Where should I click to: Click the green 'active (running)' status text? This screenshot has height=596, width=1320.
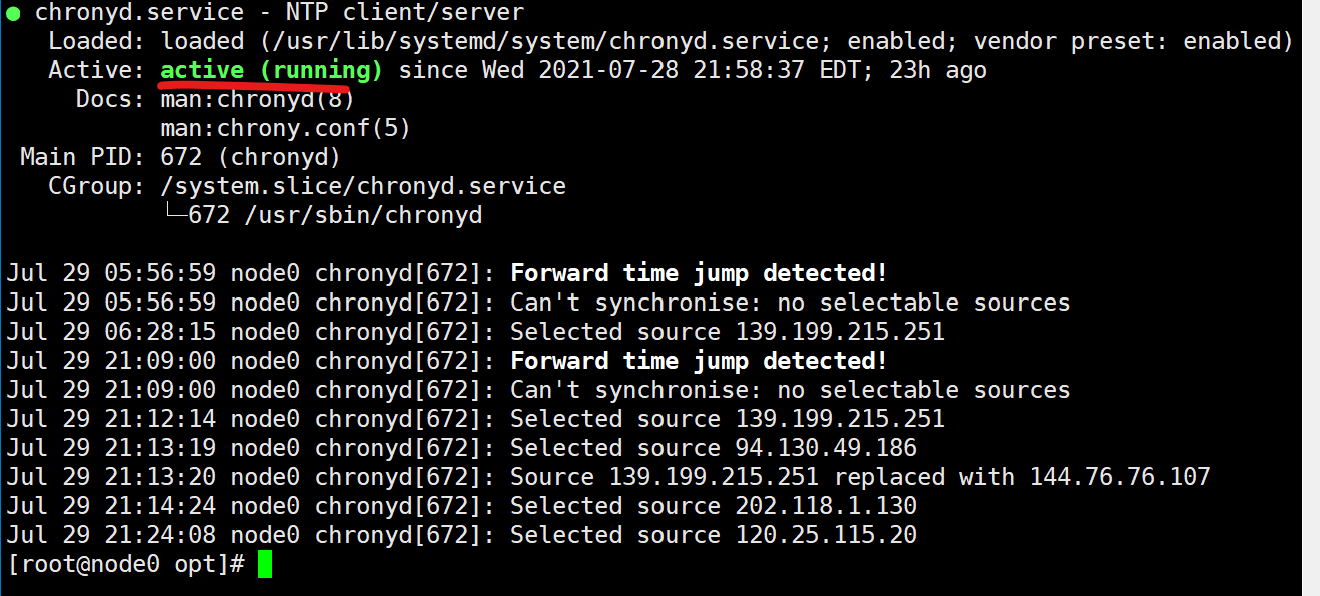coord(271,70)
